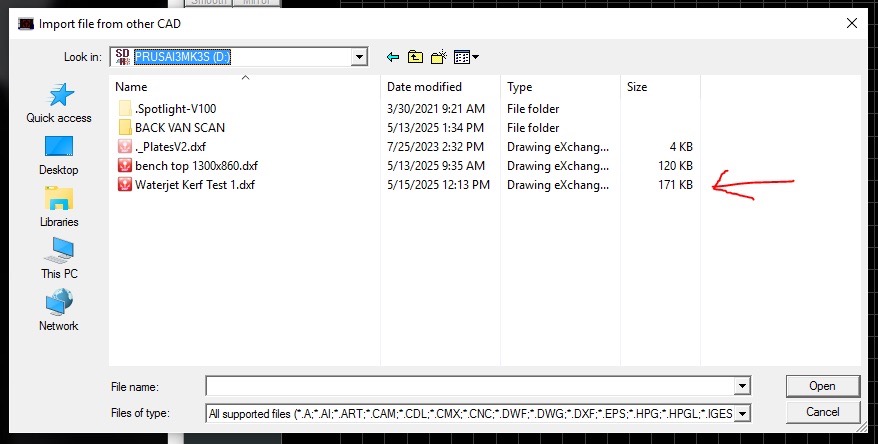
Task: Open Libraries in the sidebar
Action: [59, 207]
